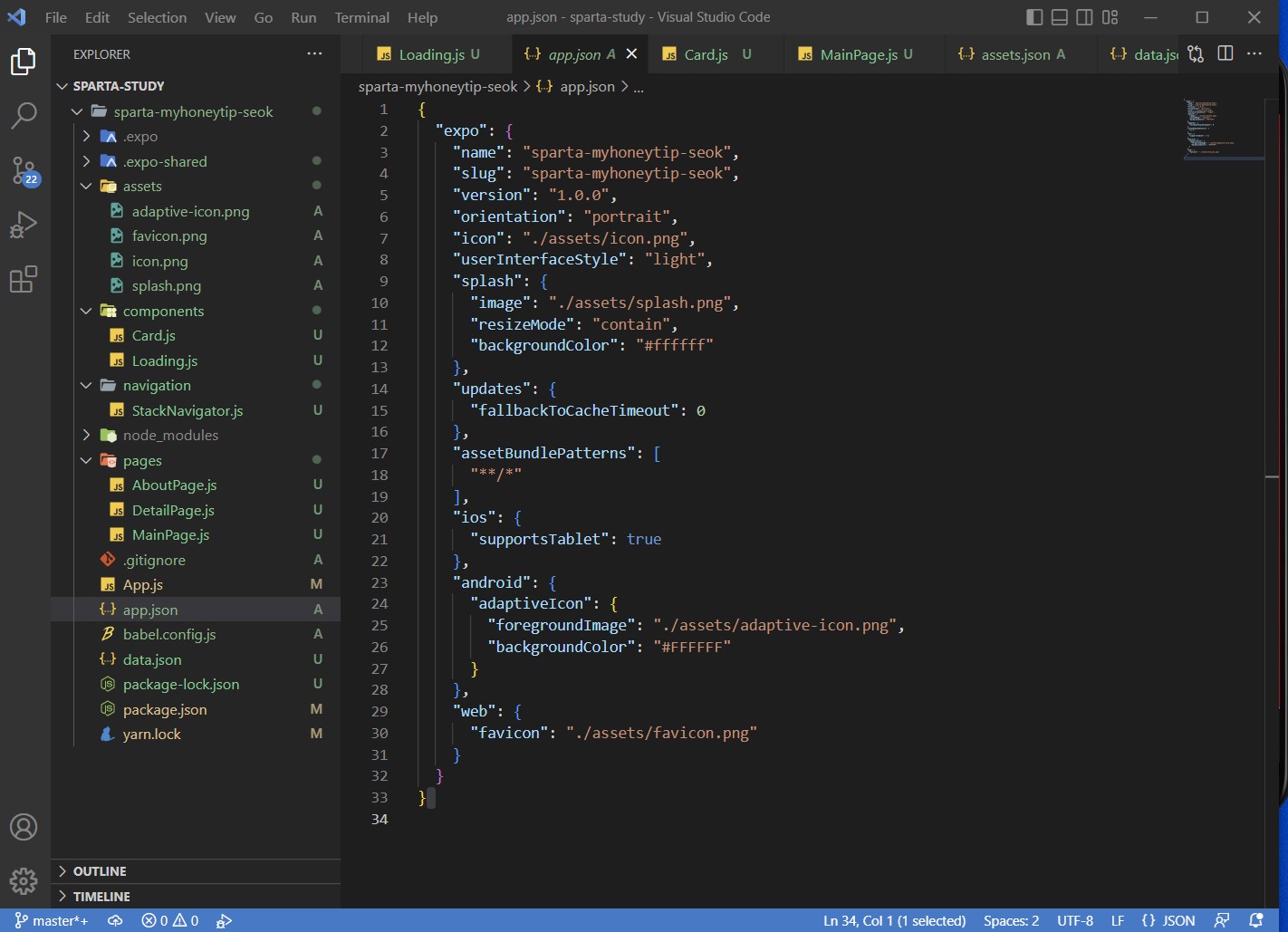Open errors and warnings problems indicator
1288x932 pixels.
pos(170,920)
